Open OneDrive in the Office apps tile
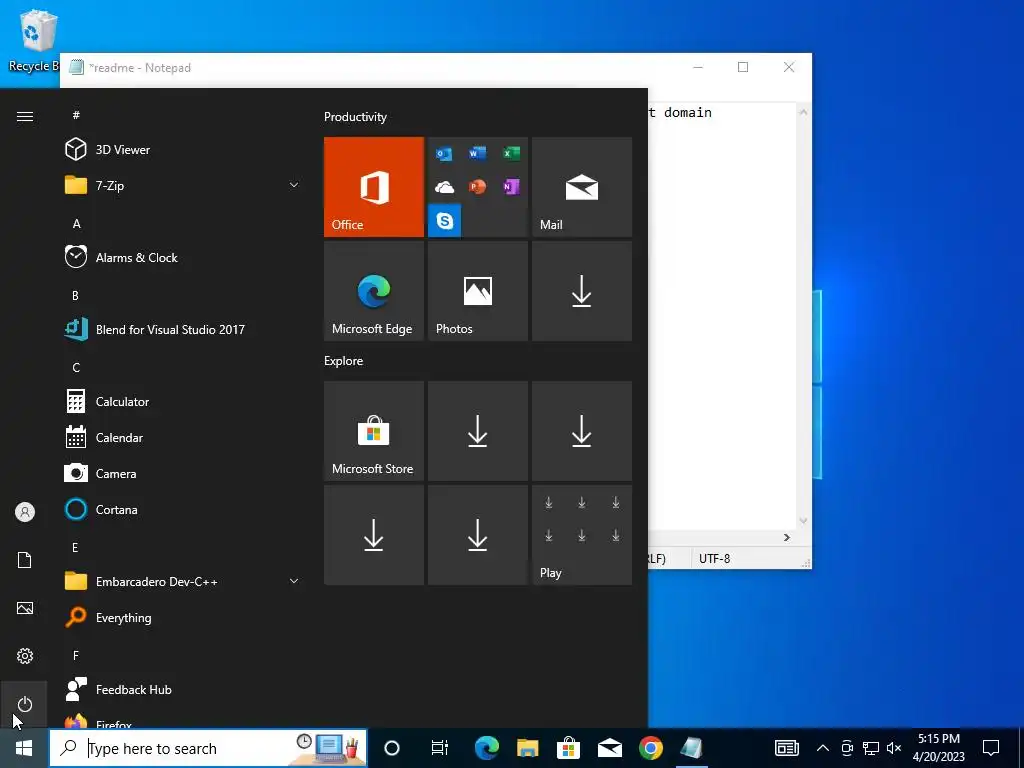This screenshot has width=1024, height=768. click(445, 187)
